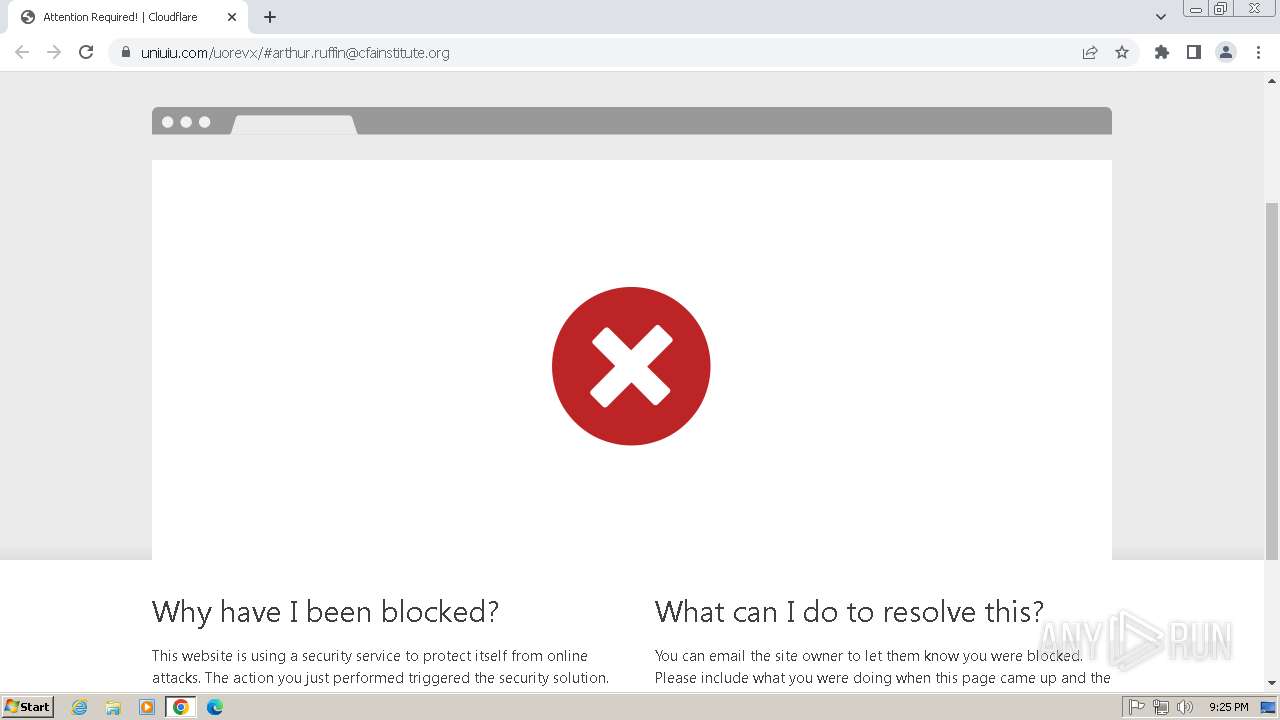Click the browser forward arrow
Viewport: 1280px width, 720px height.
[54, 52]
